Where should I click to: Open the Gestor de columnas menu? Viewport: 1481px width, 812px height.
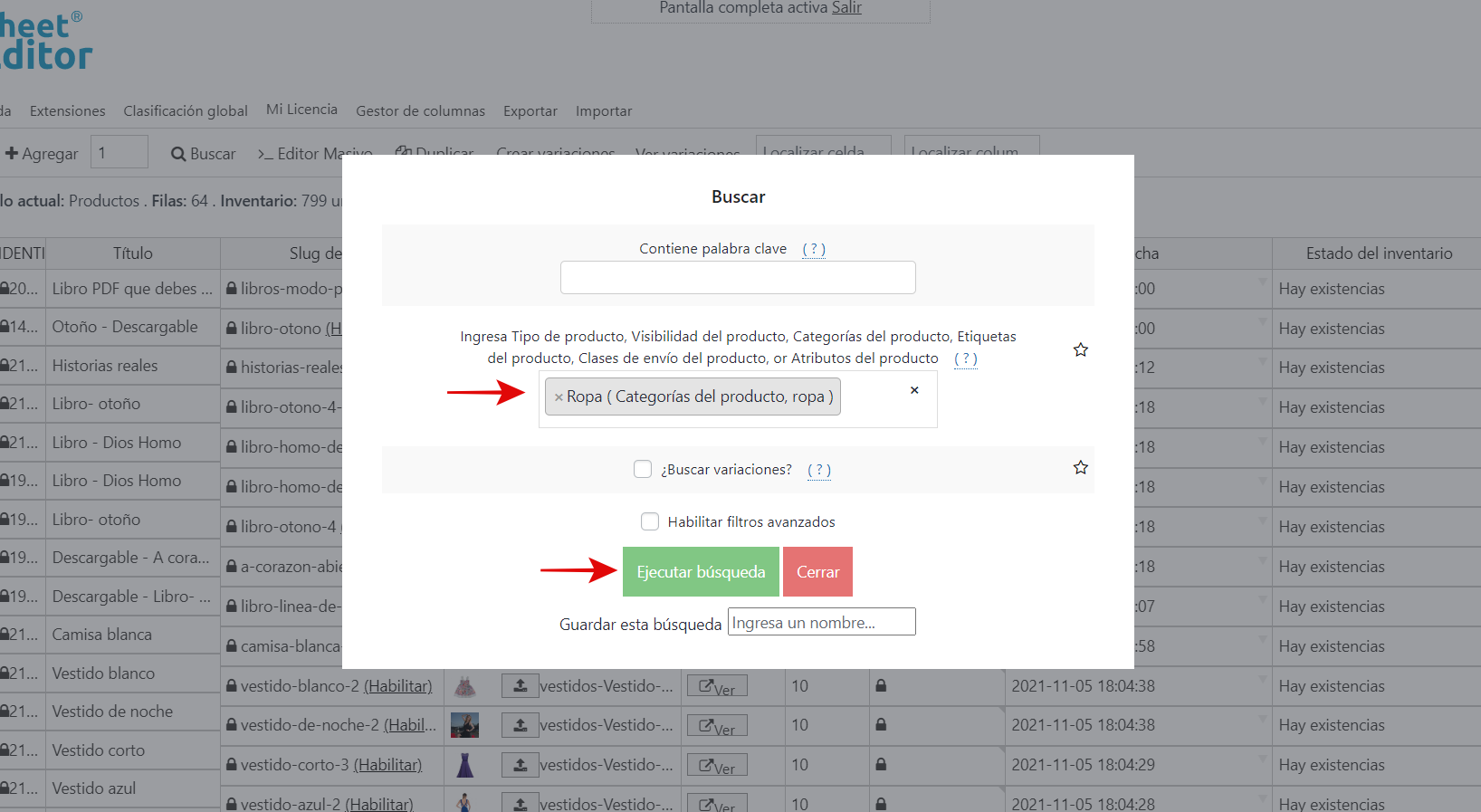420,111
